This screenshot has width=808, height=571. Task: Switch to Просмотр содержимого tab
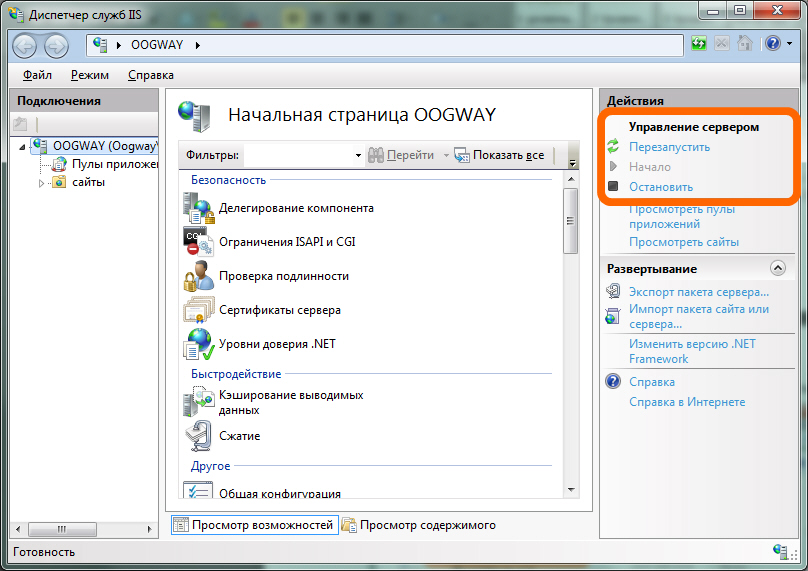coord(419,525)
